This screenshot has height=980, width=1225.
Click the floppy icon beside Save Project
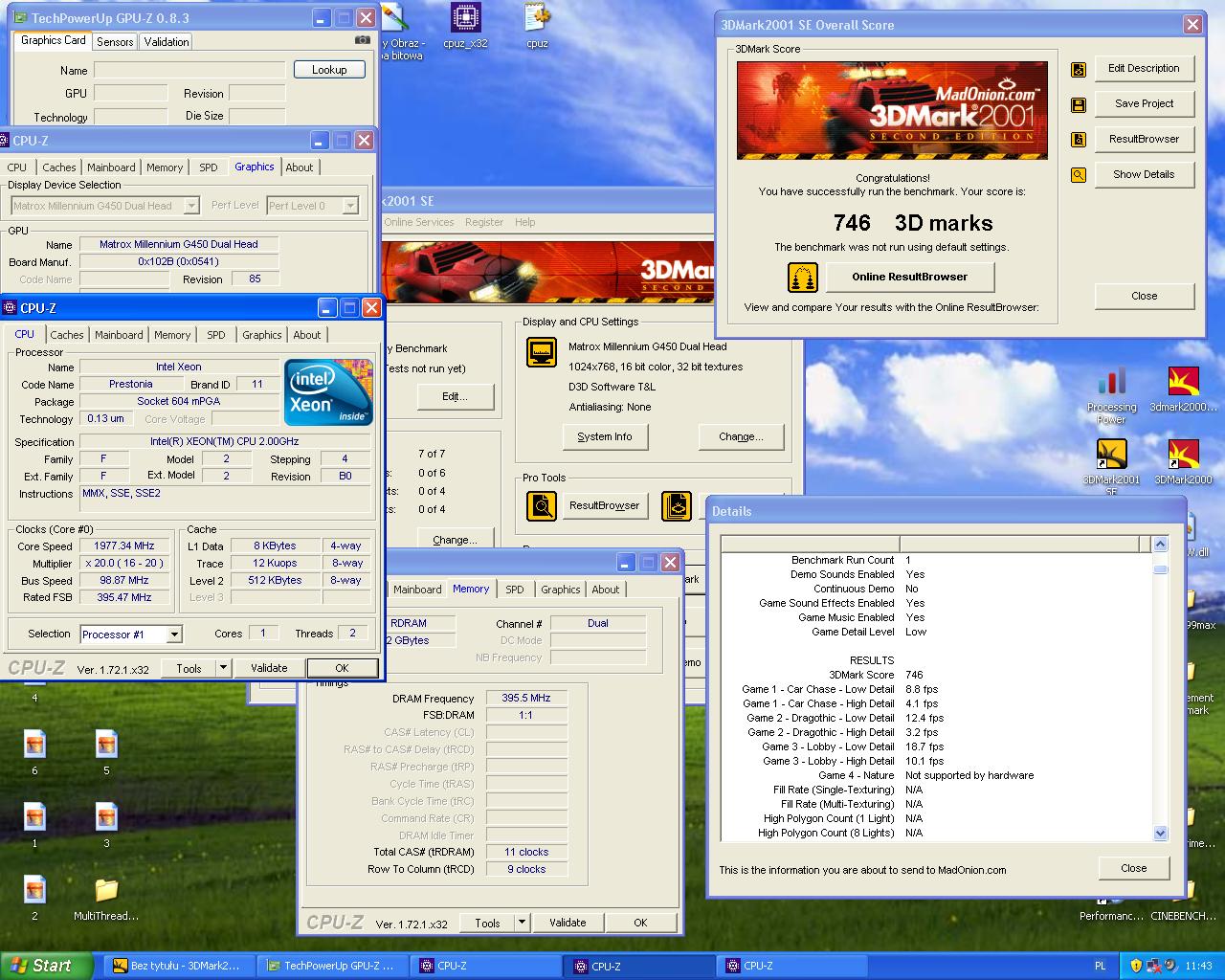tap(1079, 105)
